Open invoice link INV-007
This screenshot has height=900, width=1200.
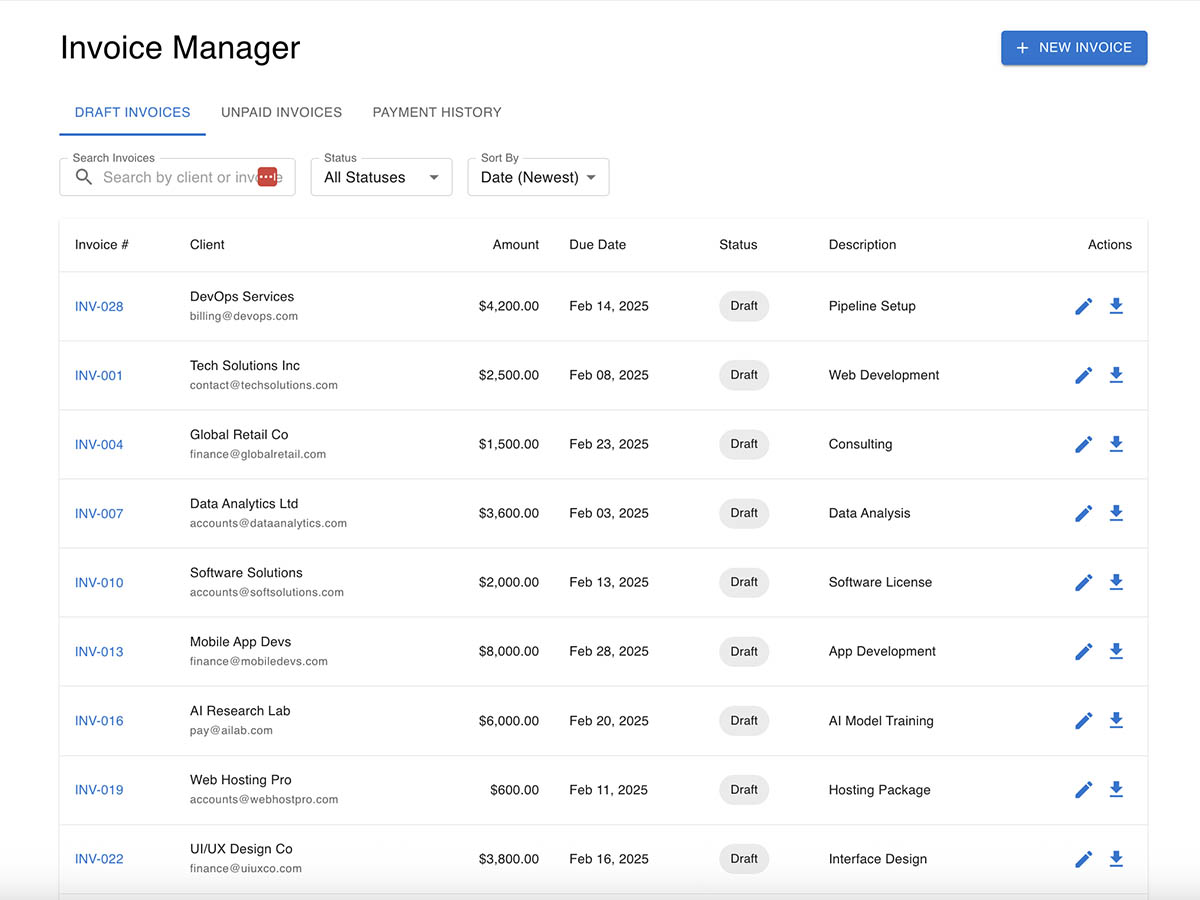(x=99, y=513)
